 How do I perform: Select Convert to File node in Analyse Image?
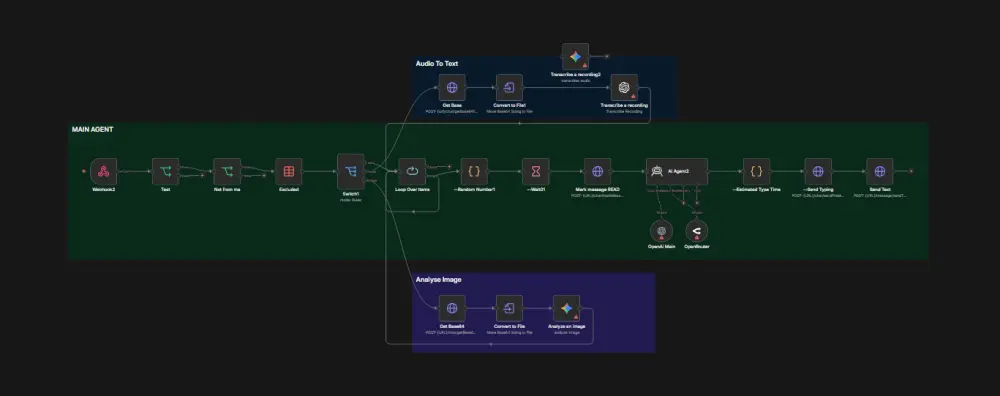coord(509,309)
